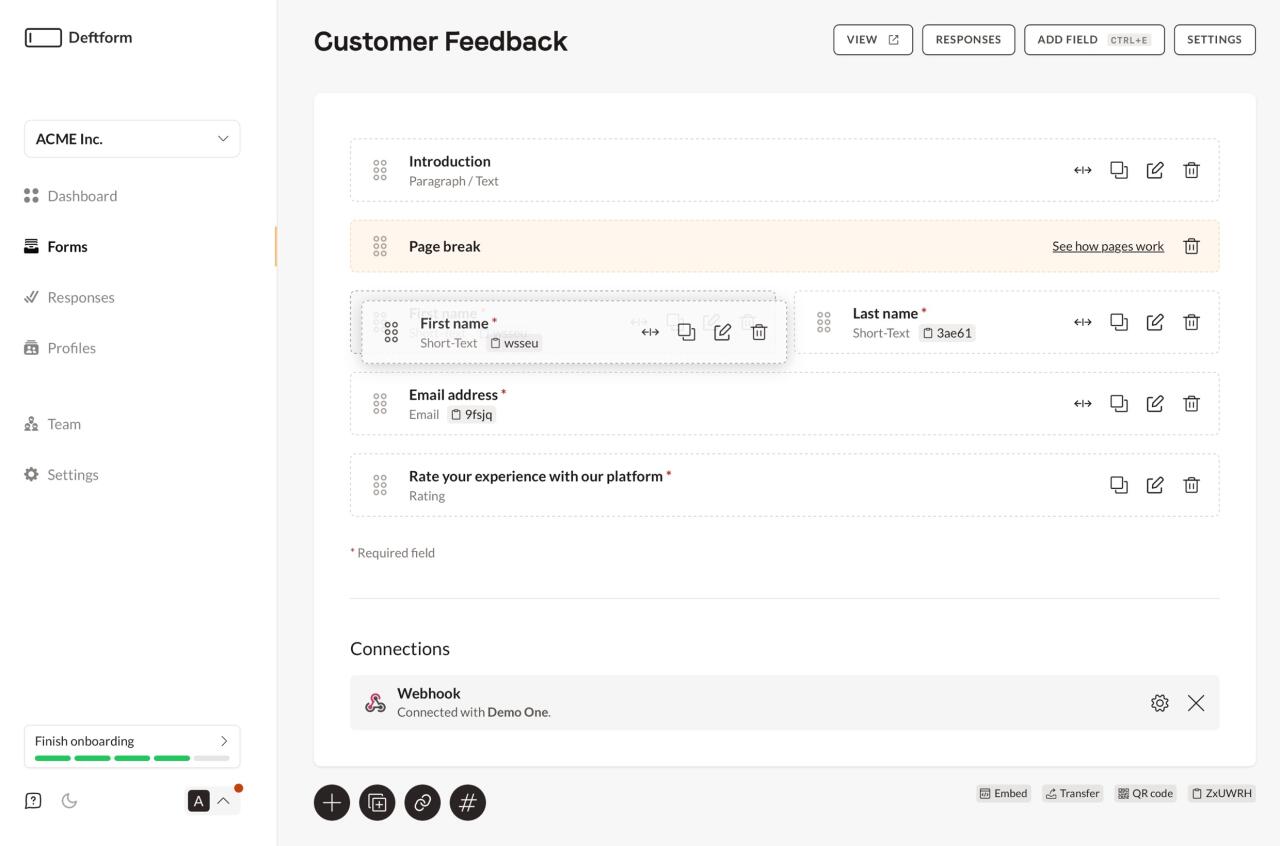Copy the 9fsjq field ID
Viewport: 1280px width, 846px height.
point(472,414)
